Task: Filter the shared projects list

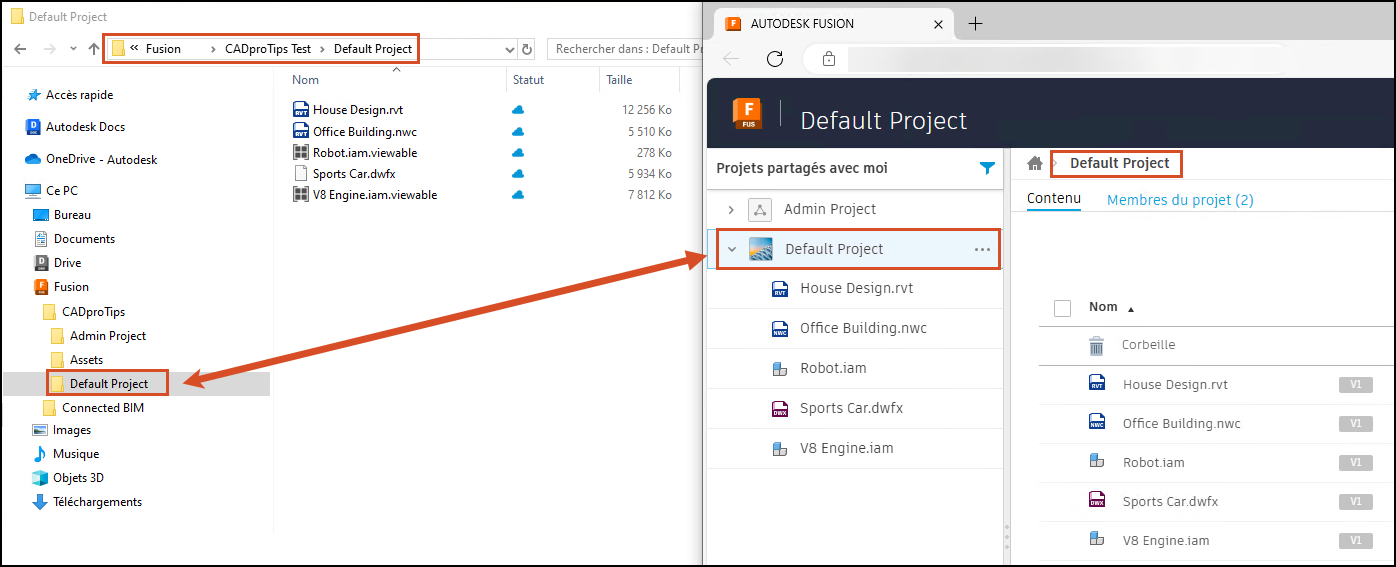Action: pyautogui.click(x=987, y=169)
